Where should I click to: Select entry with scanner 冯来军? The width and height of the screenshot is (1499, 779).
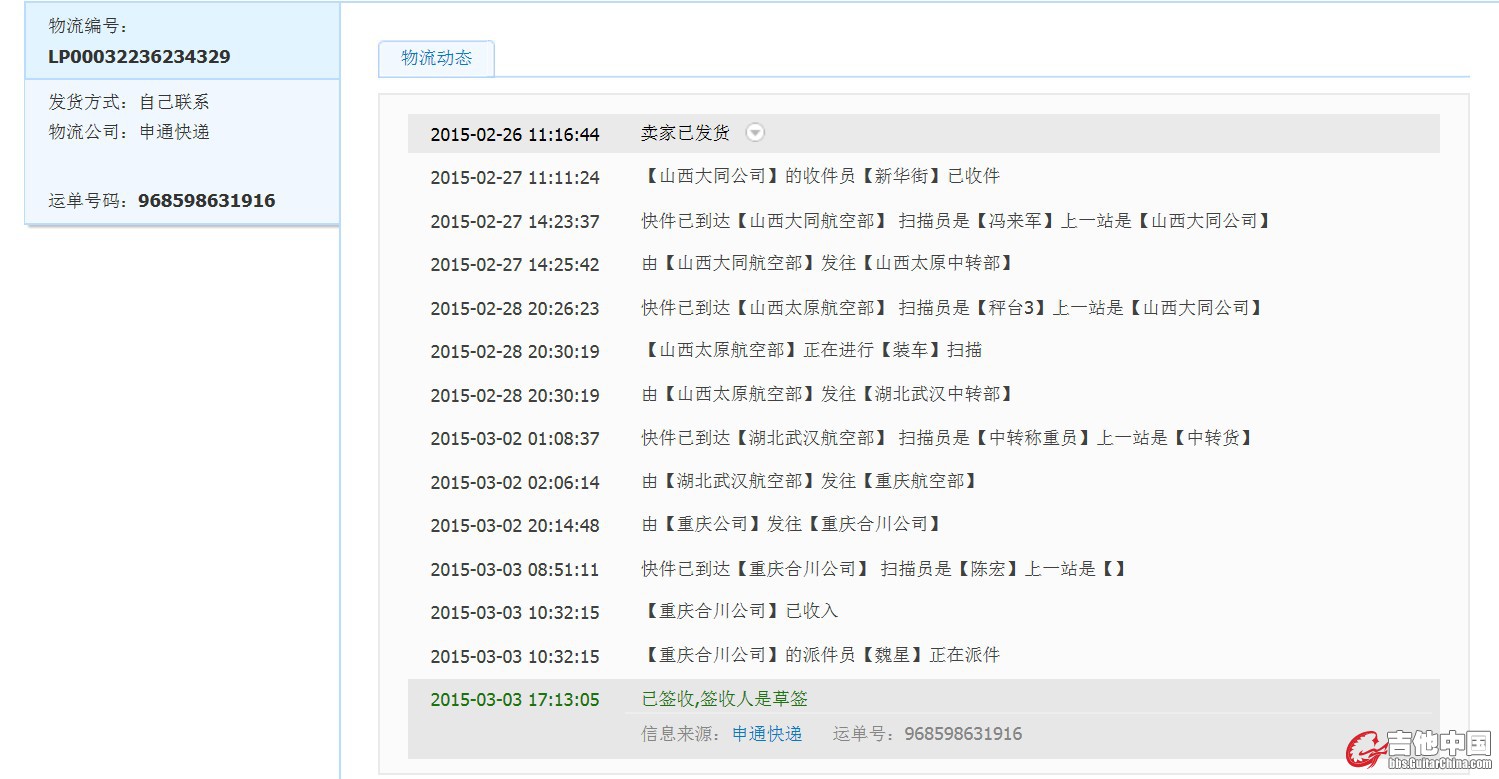pos(956,221)
